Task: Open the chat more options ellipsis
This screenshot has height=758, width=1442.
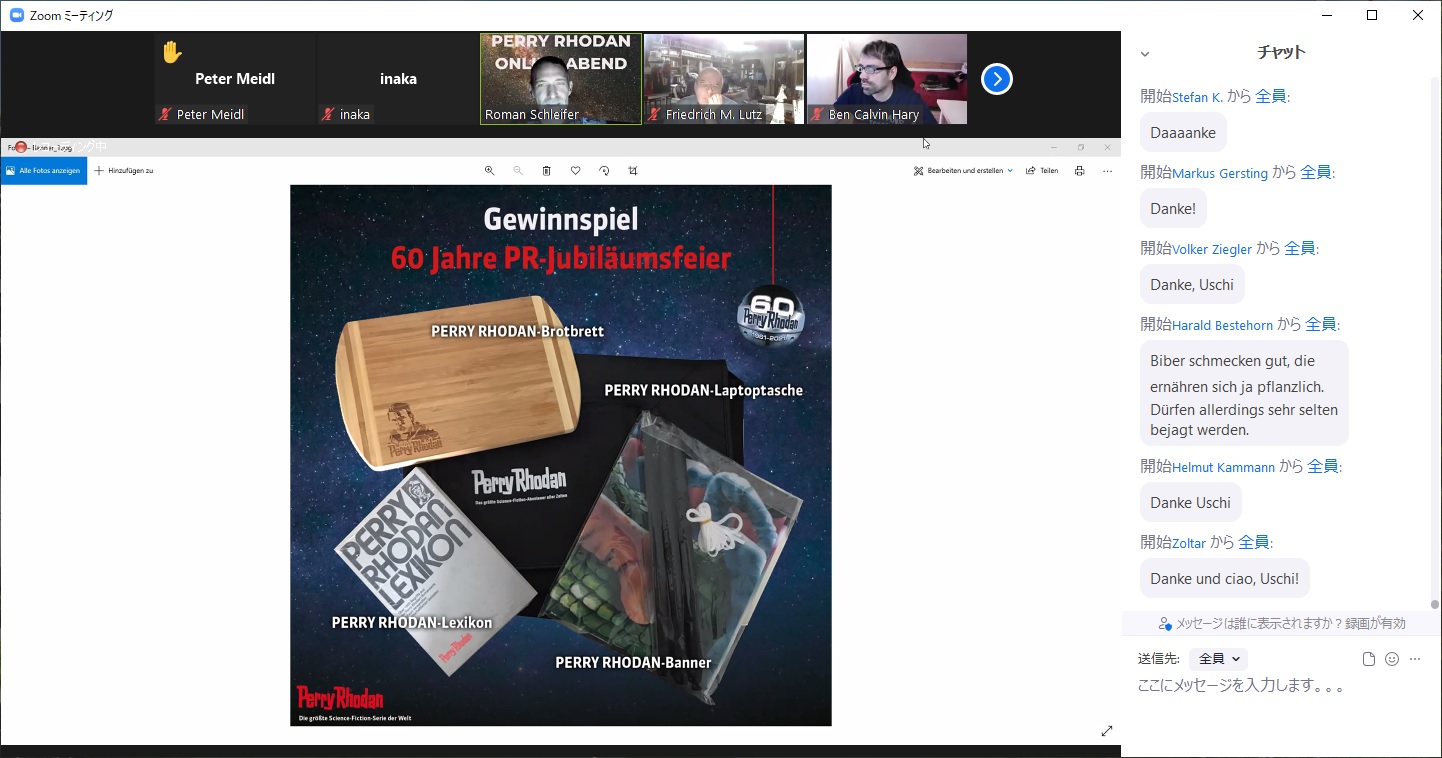Action: (1415, 659)
